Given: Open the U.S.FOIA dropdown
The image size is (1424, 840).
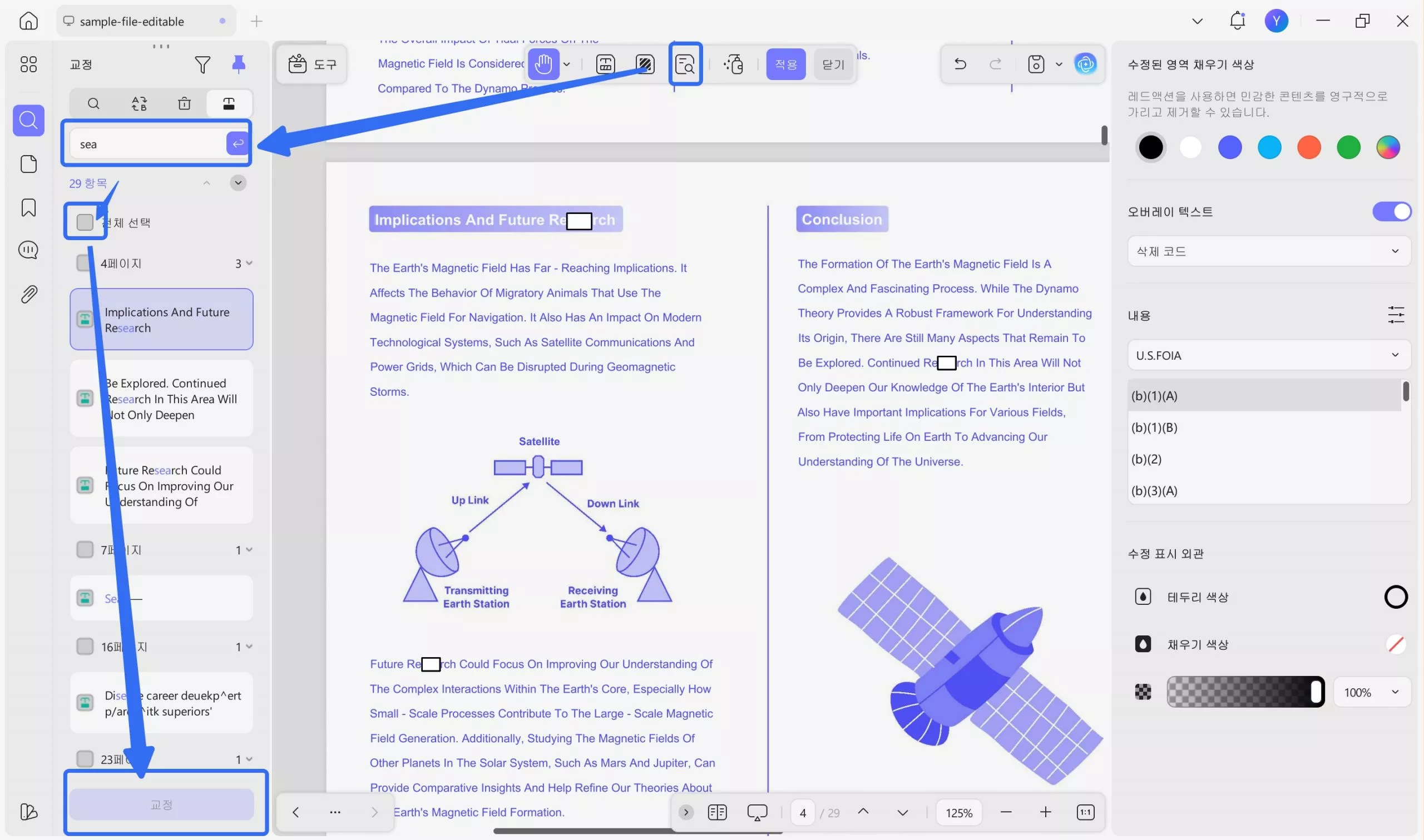Looking at the screenshot, I should [x=1268, y=355].
